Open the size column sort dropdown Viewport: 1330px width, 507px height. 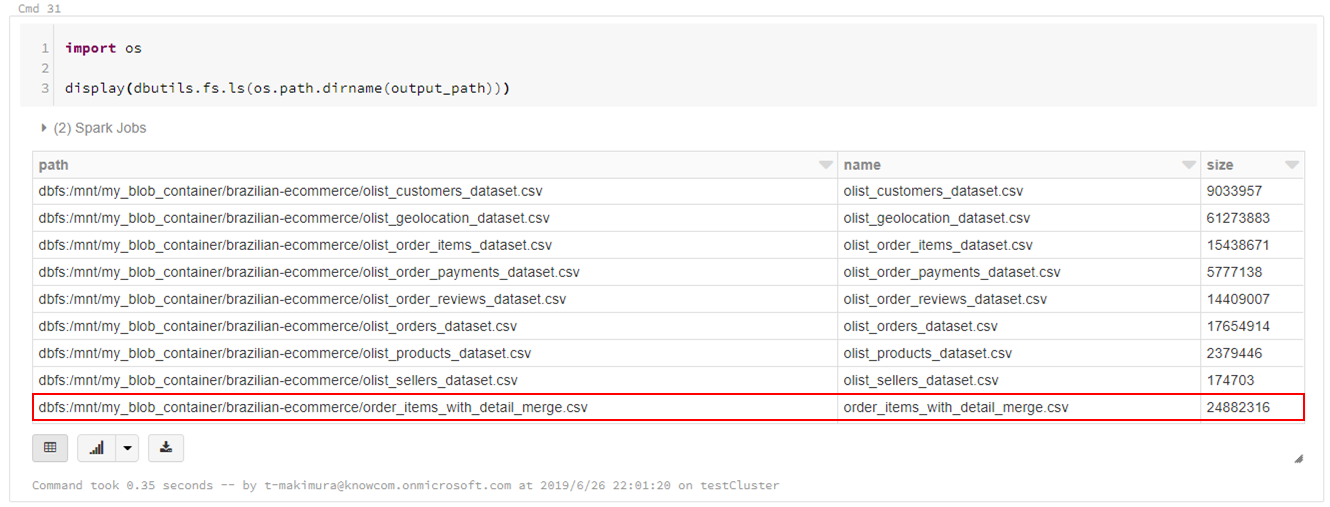pos(1292,165)
